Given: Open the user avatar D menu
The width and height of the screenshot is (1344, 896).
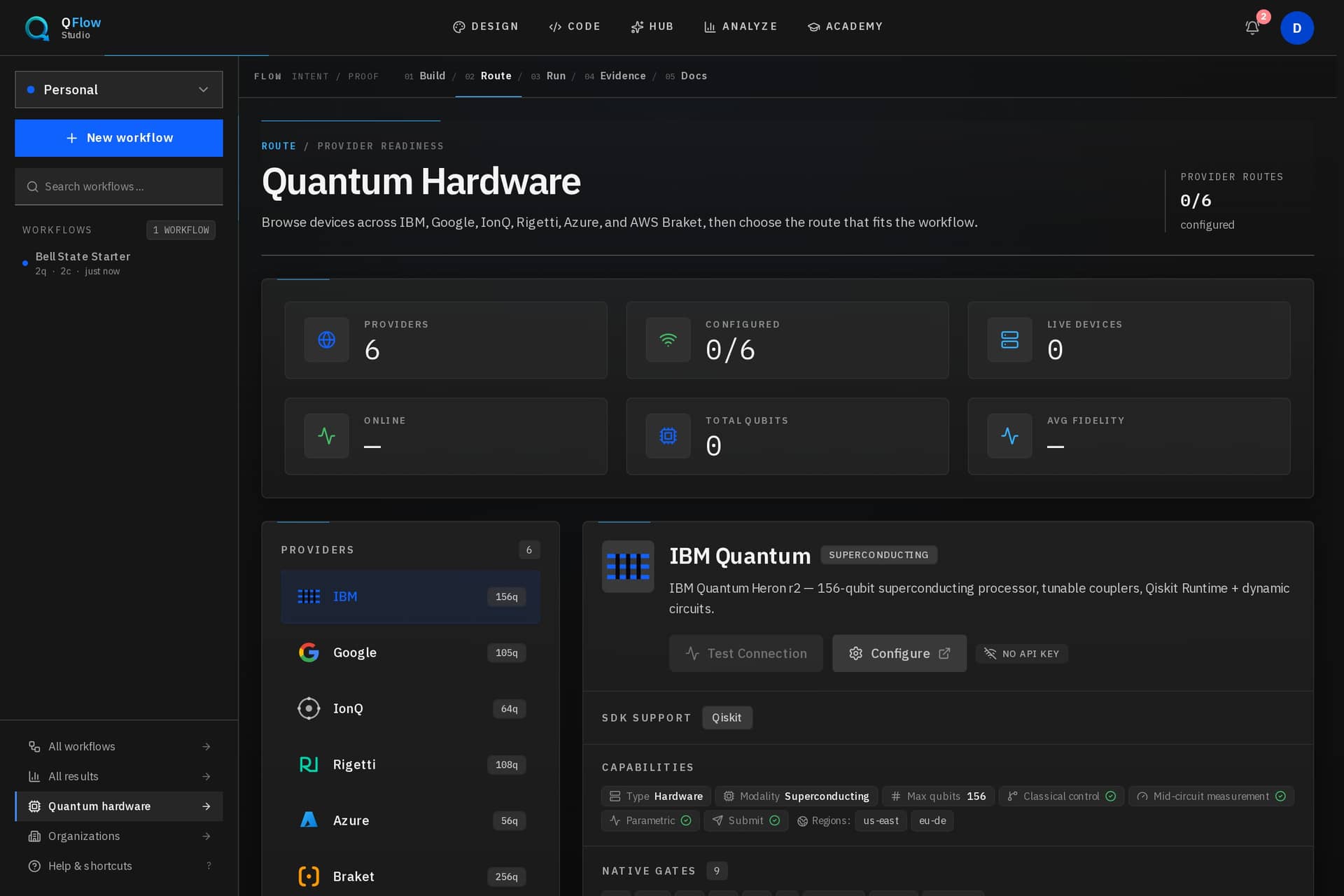Looking at the screenshot, I should (1296, 28).
